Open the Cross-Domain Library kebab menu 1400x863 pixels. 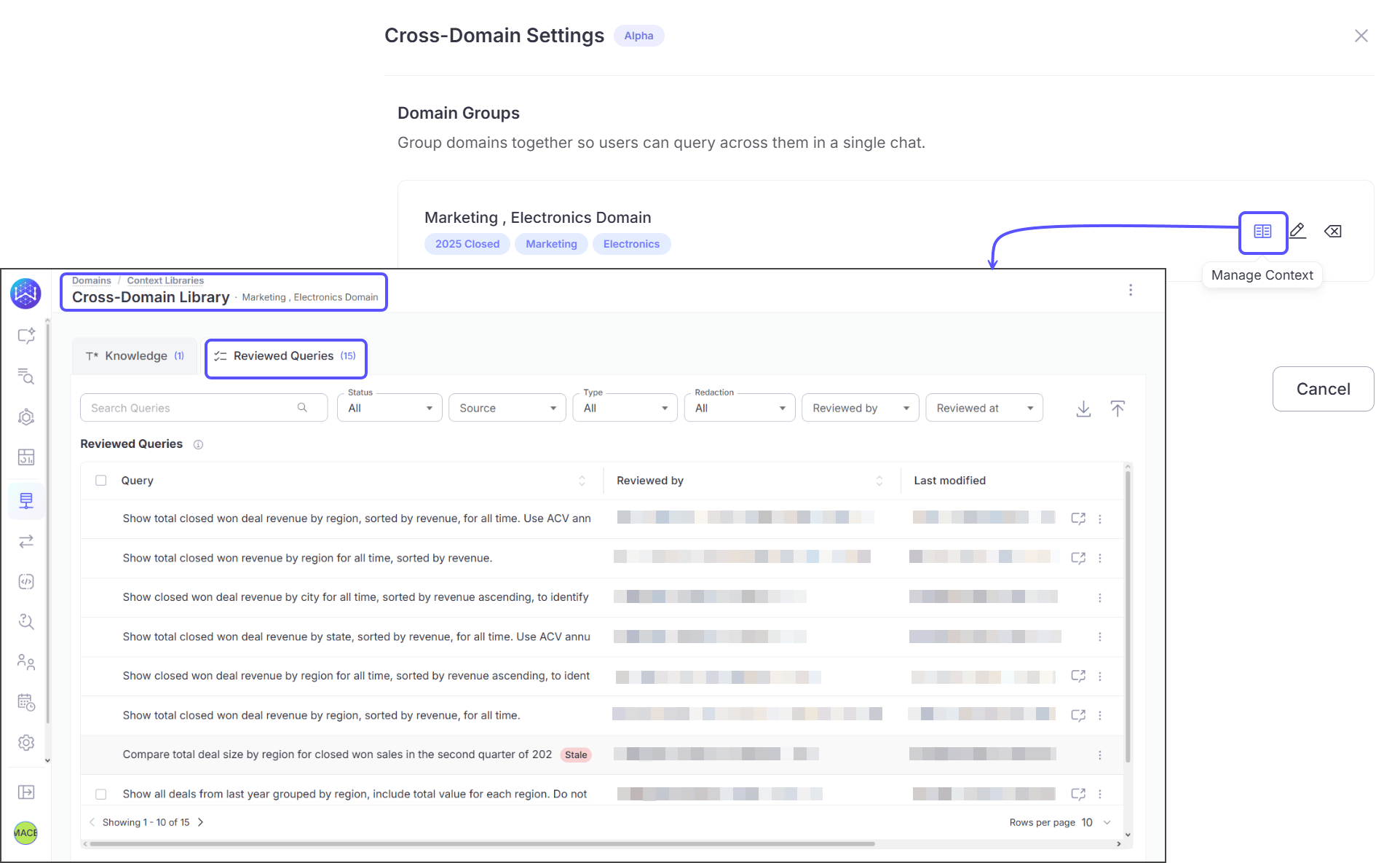[1130, 290]
